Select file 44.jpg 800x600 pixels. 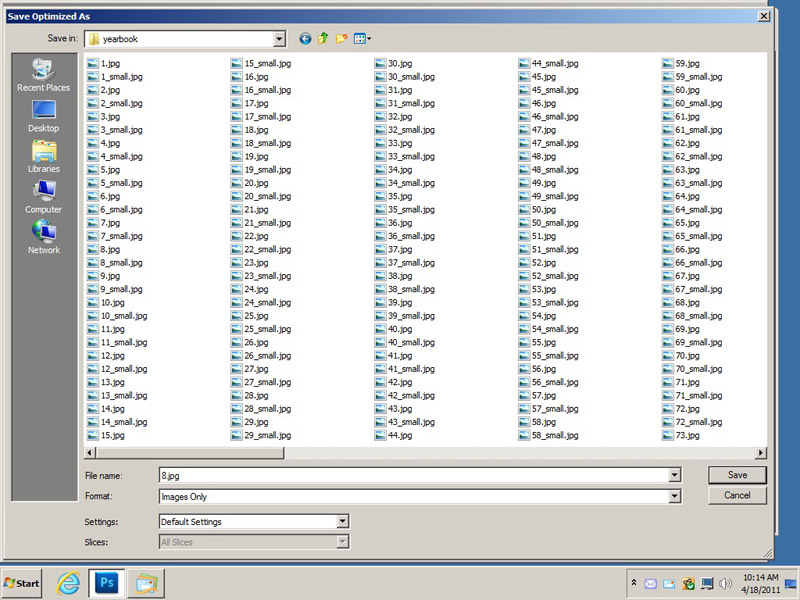(x=393, y=435)
